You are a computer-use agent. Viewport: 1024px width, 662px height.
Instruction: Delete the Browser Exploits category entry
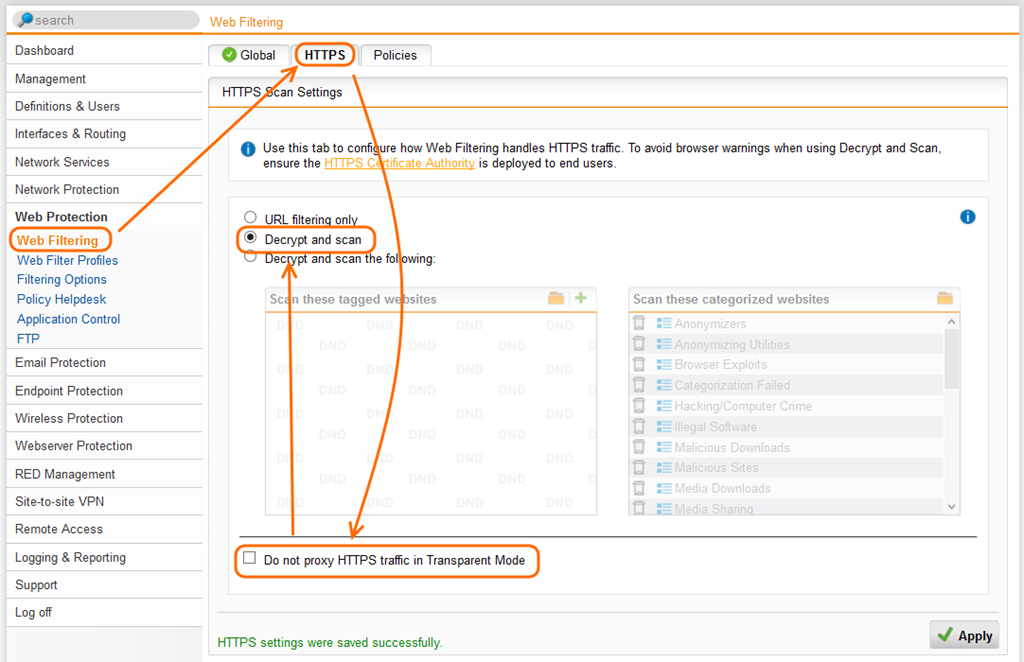[639, 364]
